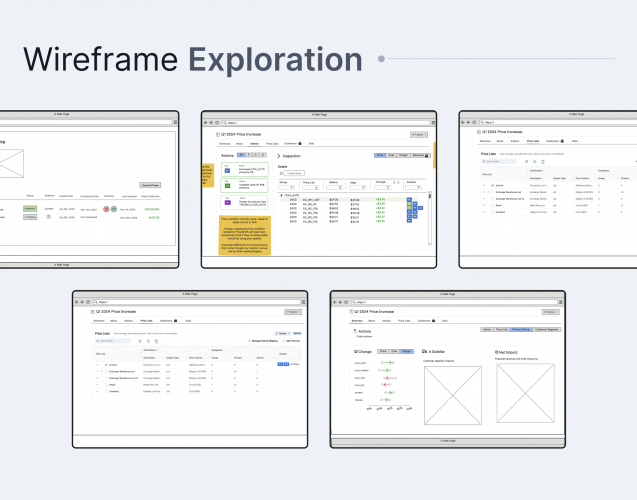
Task: Click the Default link in lower Price Lists
Action: [x=297, y=333]
